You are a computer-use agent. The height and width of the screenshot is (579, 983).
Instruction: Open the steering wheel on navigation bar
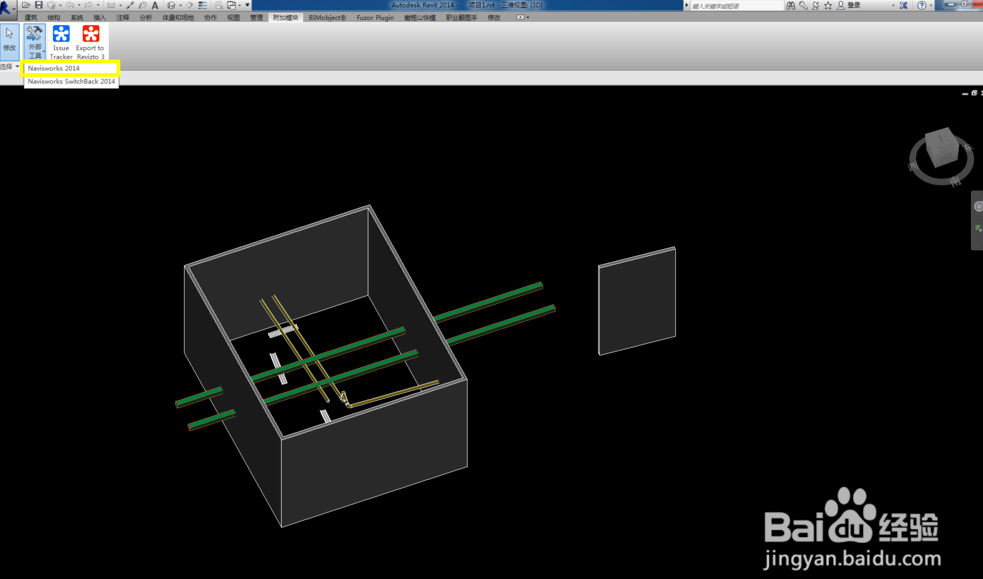click(x=978, y=206)
